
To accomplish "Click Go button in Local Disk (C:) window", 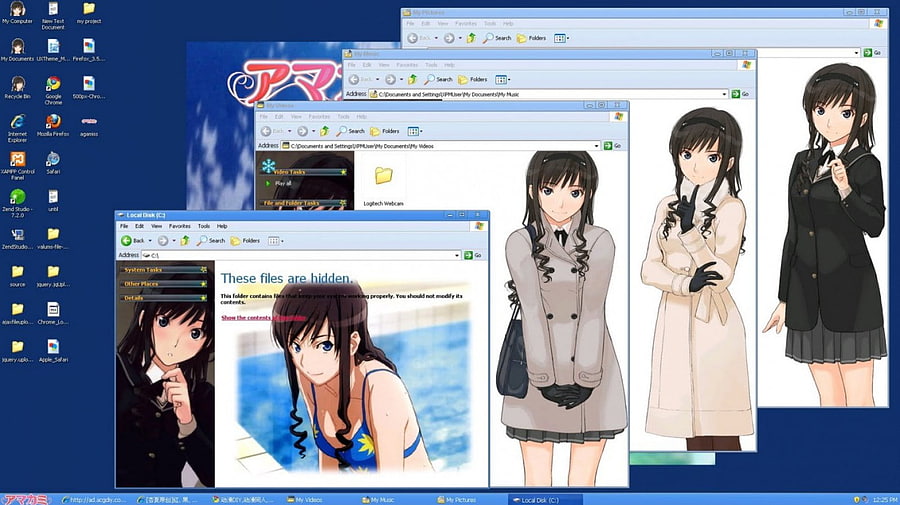I will [x=473, y=255].
